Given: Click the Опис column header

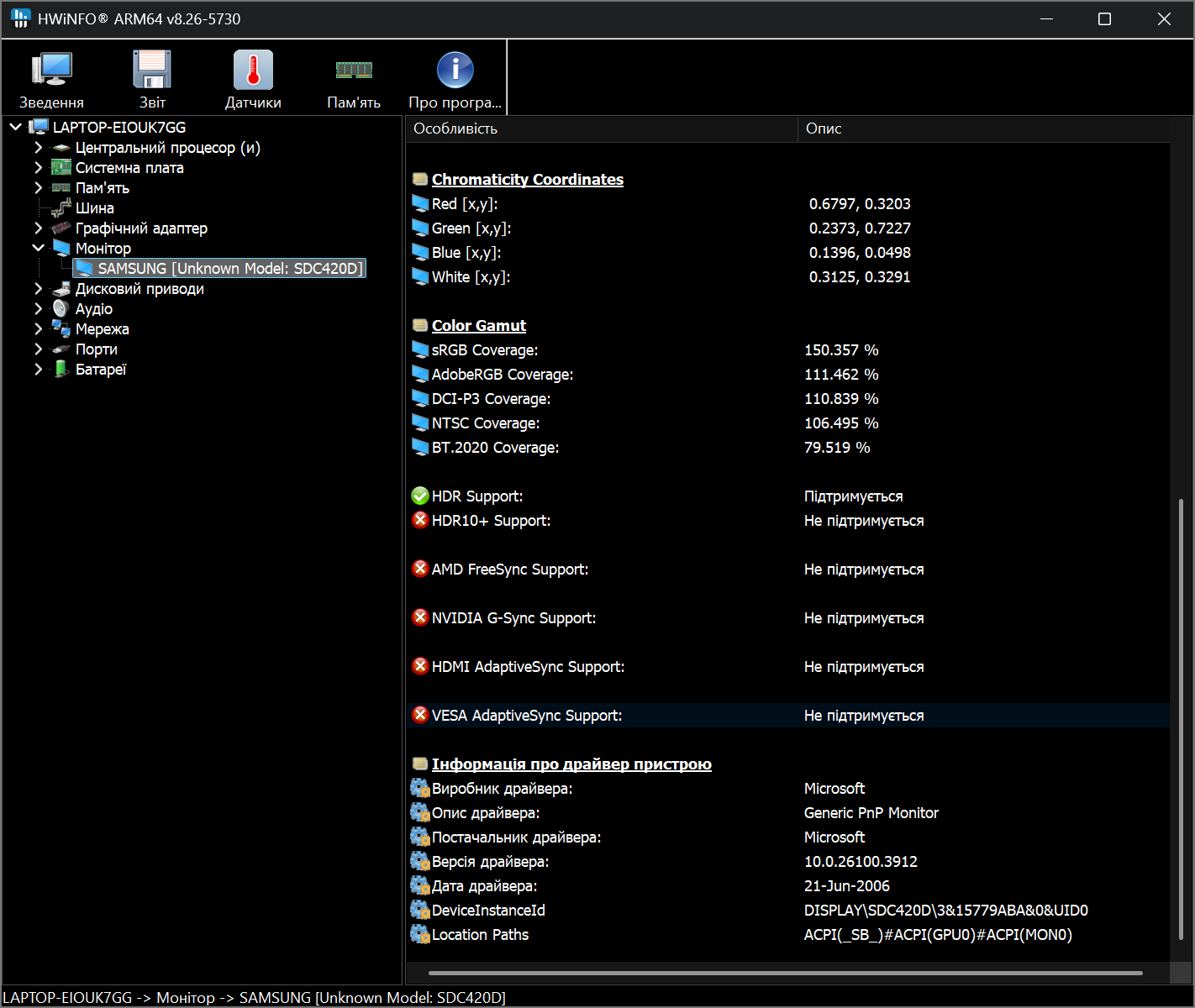Looking at the screenshot, I should (983, 129).
